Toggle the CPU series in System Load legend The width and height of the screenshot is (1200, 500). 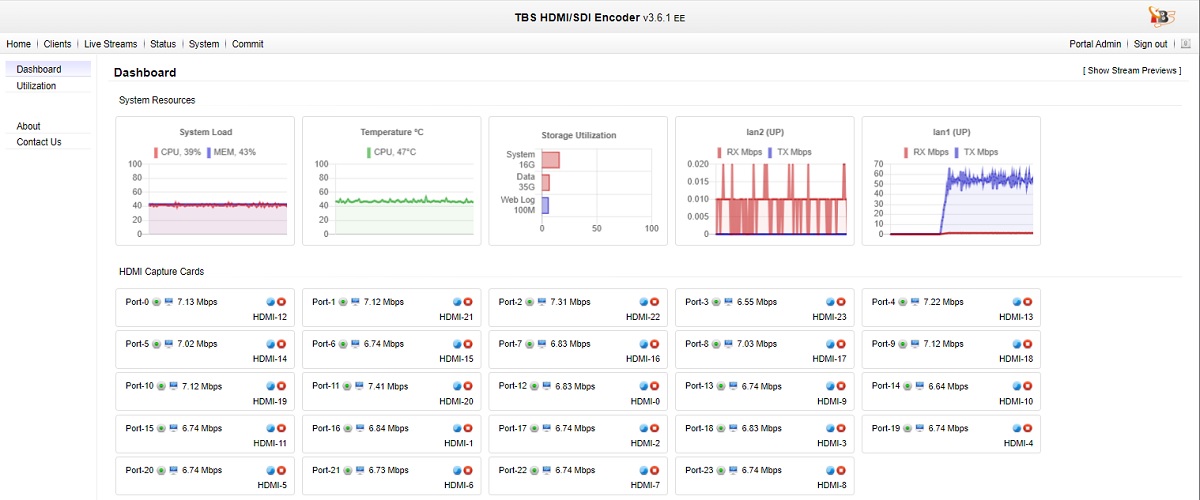point(177,152)
